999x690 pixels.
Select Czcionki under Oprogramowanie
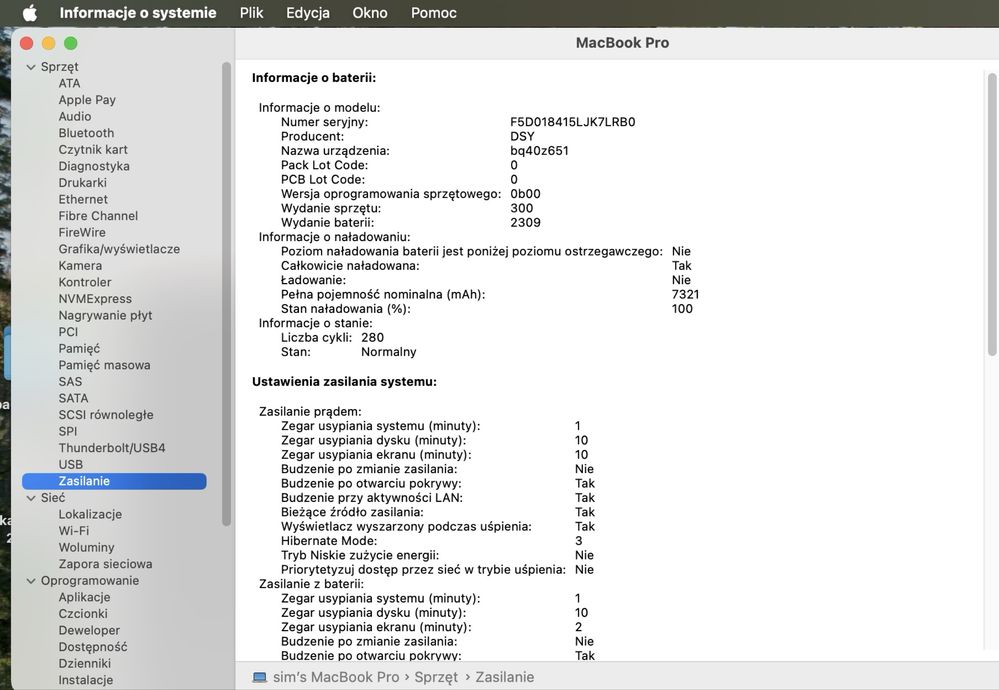tap(83, 614)
